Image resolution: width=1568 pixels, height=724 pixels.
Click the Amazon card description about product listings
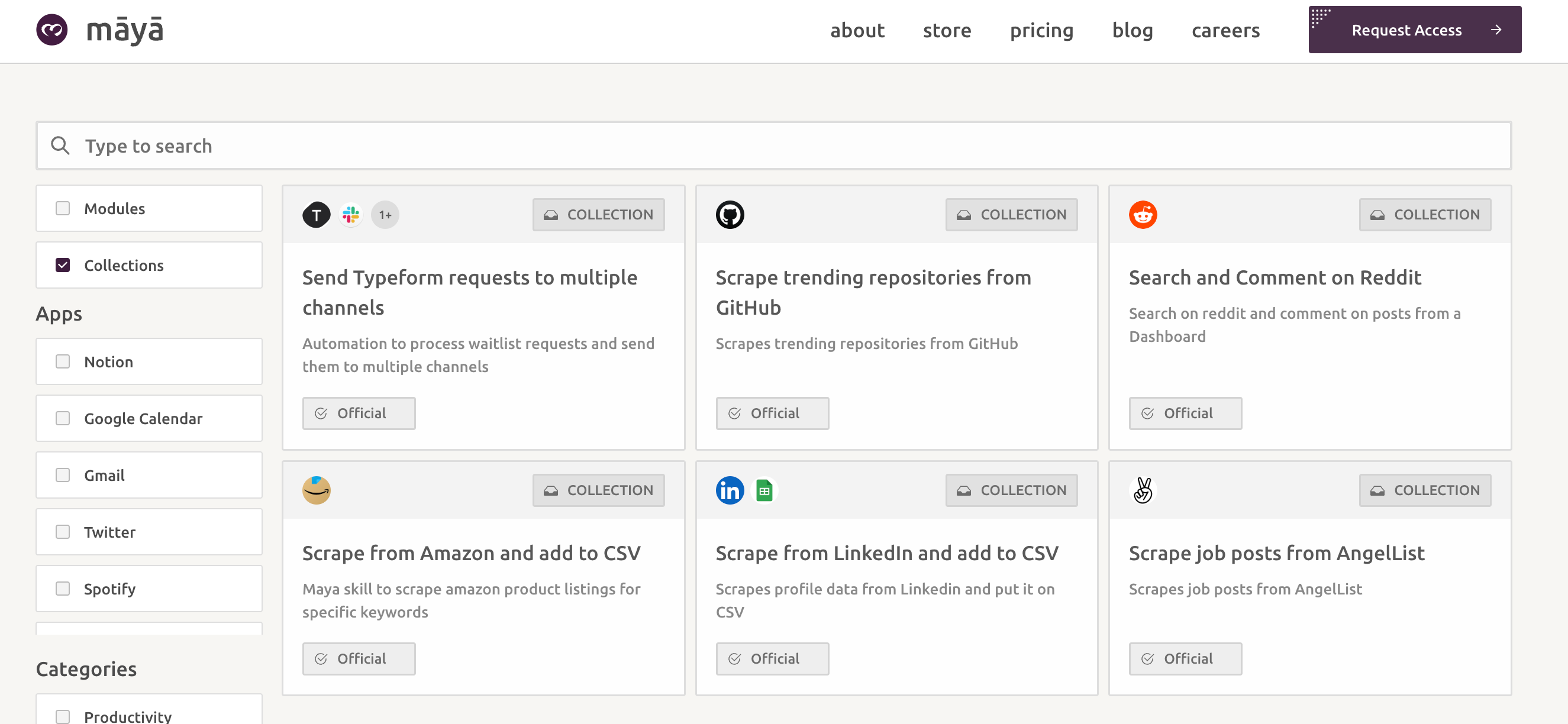pyautogui.click(x=471, y=600)
